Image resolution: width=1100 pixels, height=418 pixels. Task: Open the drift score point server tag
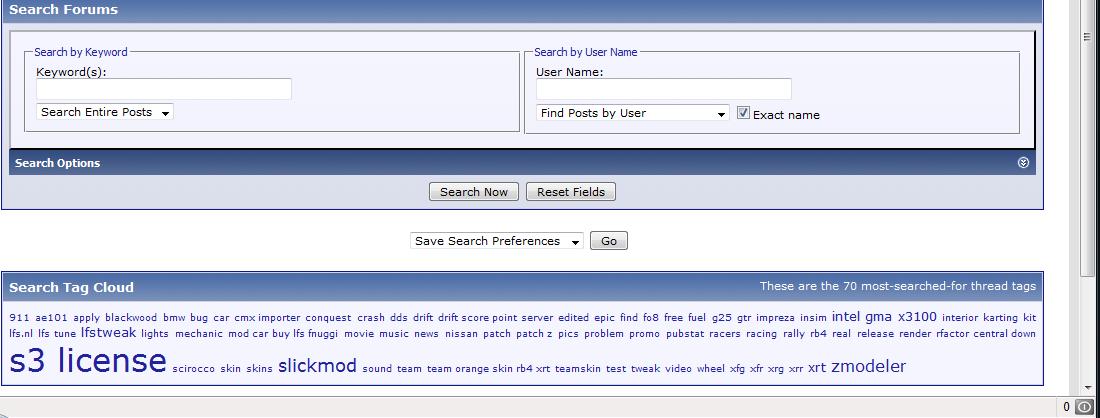[x=495, y=318]
